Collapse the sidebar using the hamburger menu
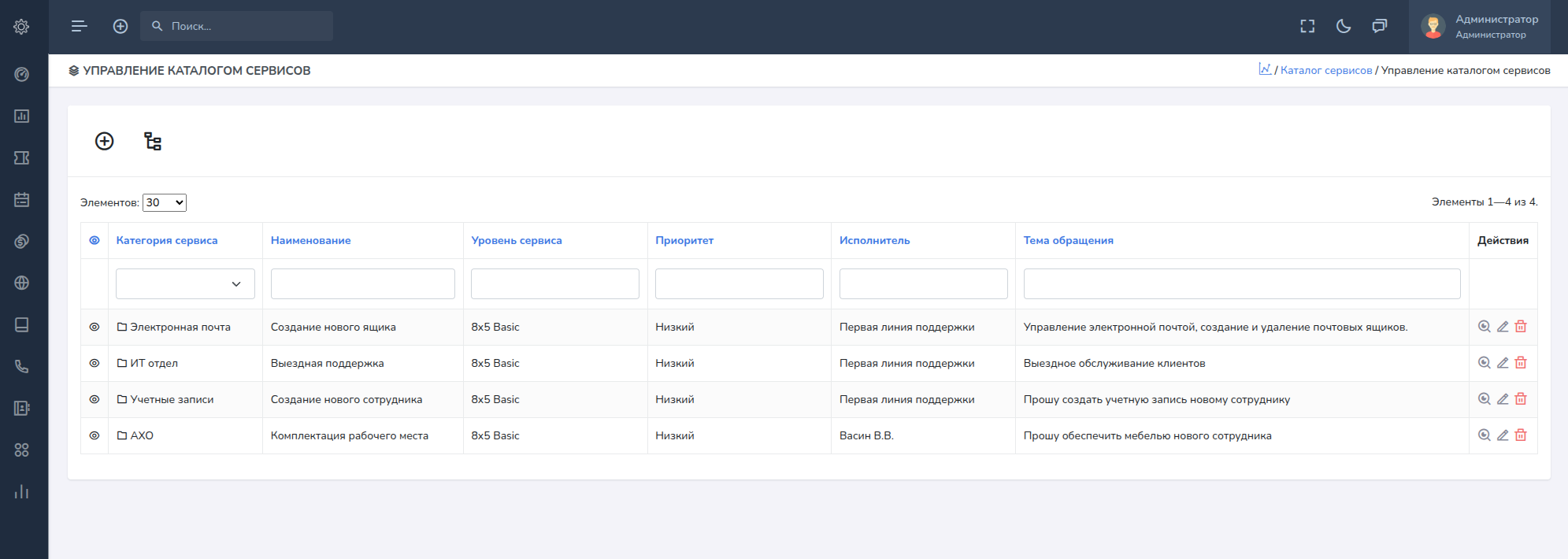The height and width of the screenshot is (559, 1568). [79, 26]
